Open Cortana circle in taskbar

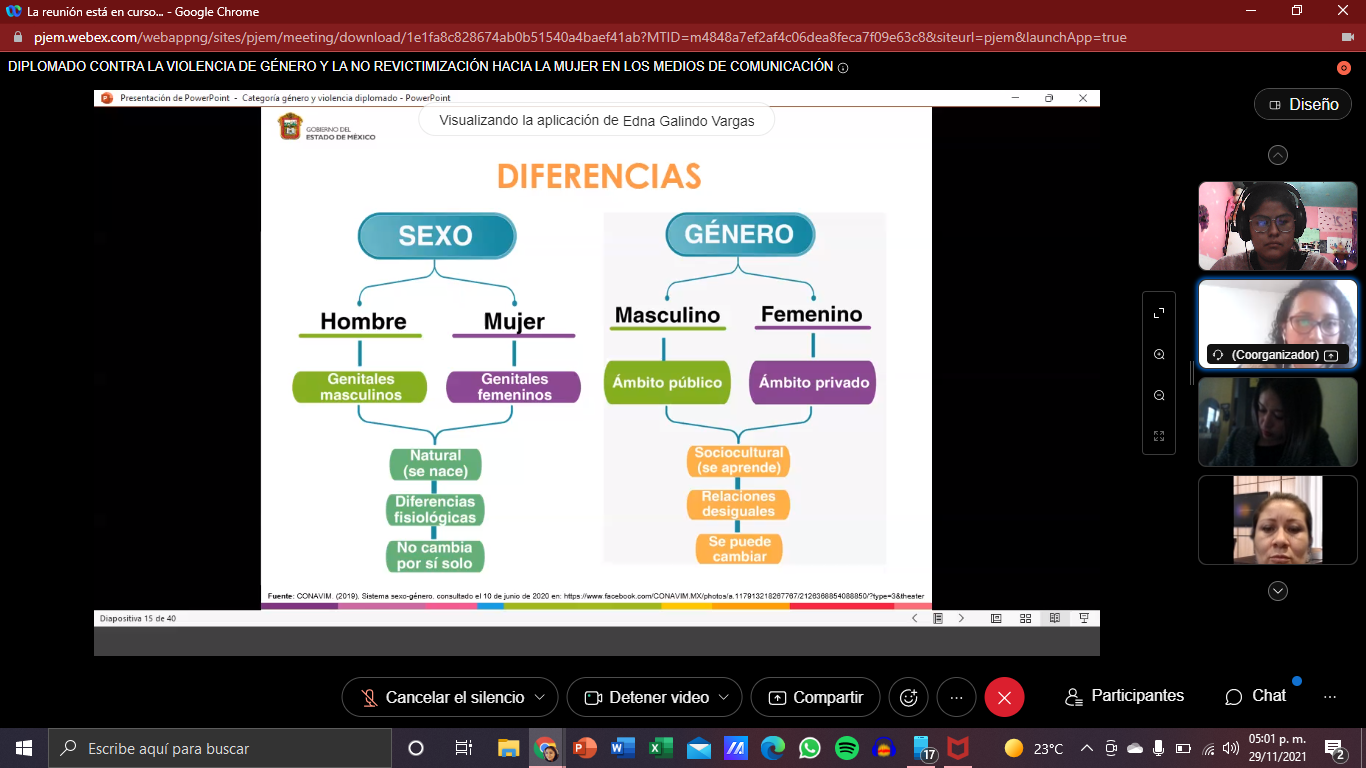click(416, 748)
